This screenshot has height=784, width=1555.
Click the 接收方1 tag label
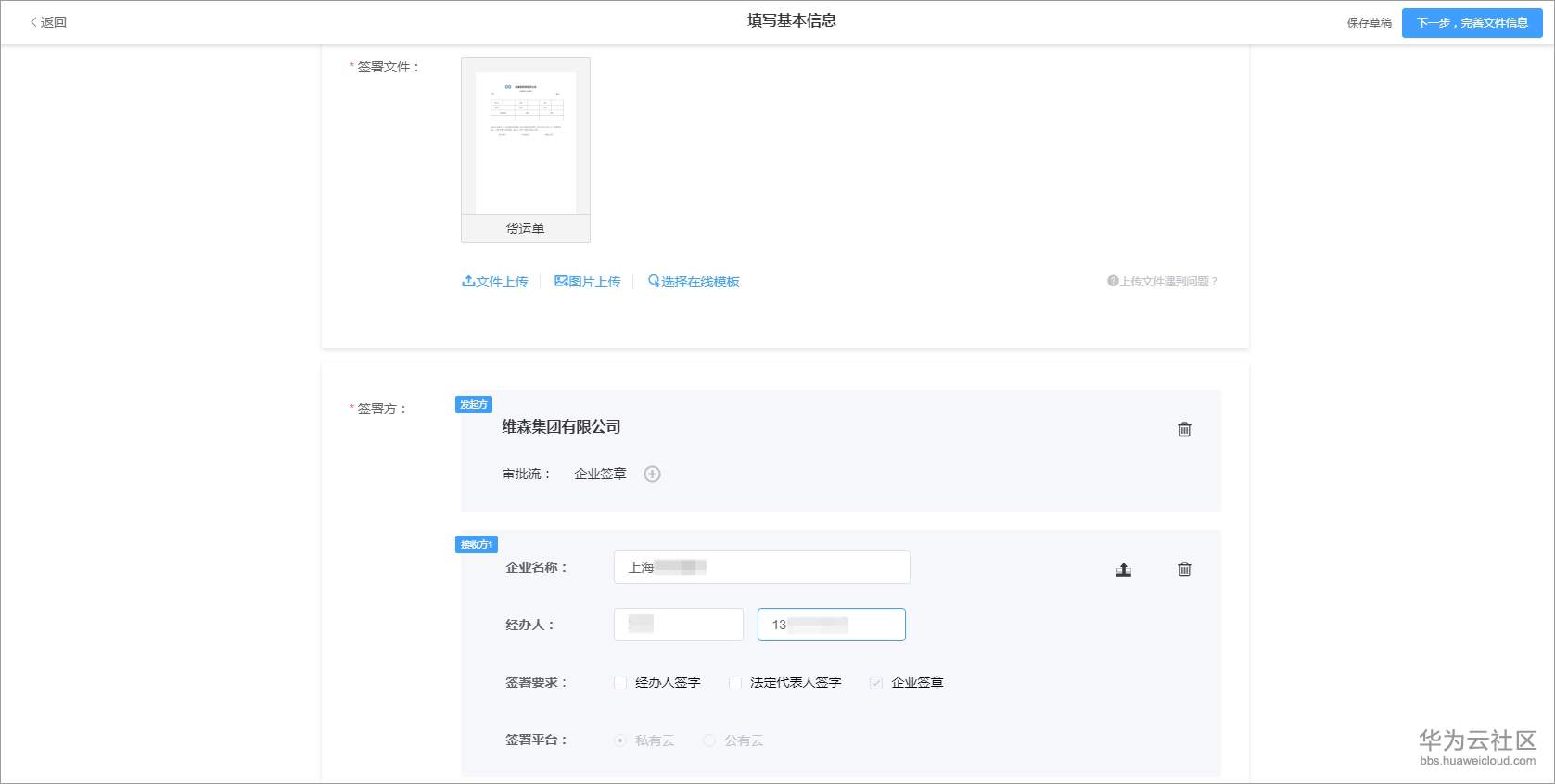point(477,544)
